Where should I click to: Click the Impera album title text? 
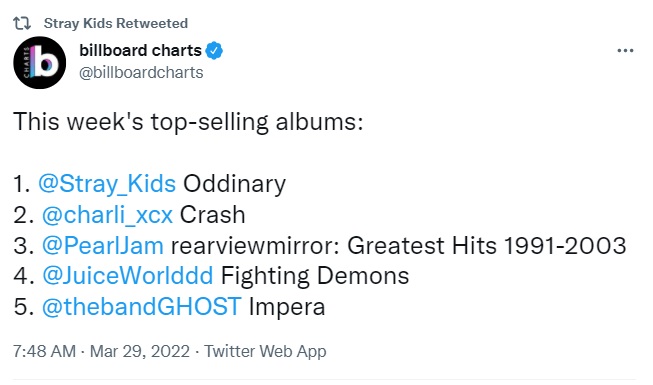[x=287, y=307]
